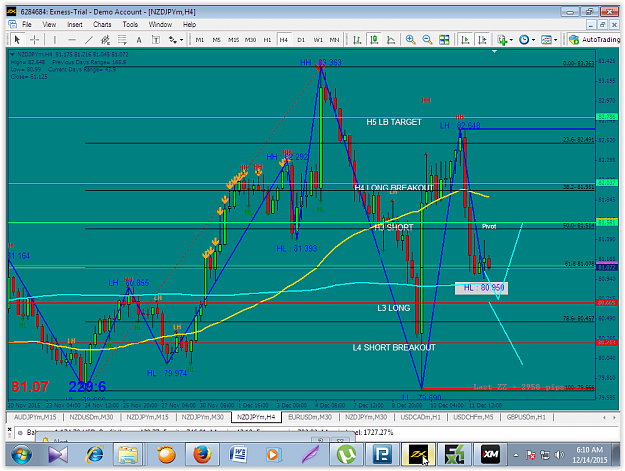
Task: Switch to EURUSDm,M30 chart tab
Action: [310, 417]
